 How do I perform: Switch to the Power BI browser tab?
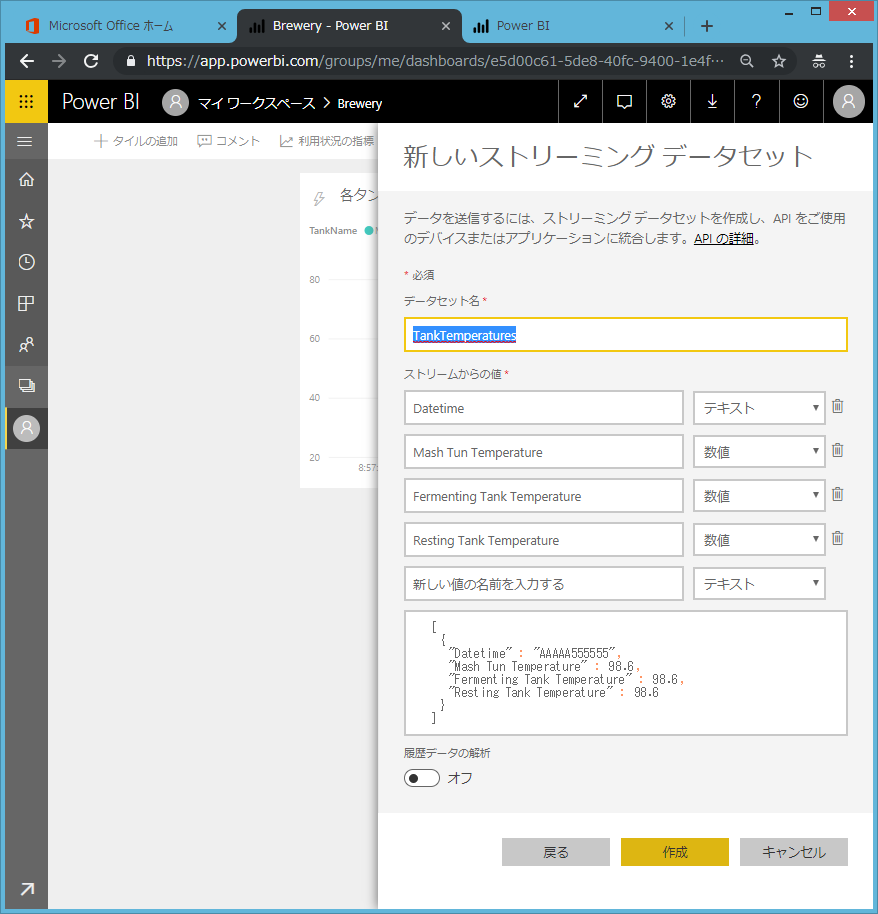coord(565,26)
